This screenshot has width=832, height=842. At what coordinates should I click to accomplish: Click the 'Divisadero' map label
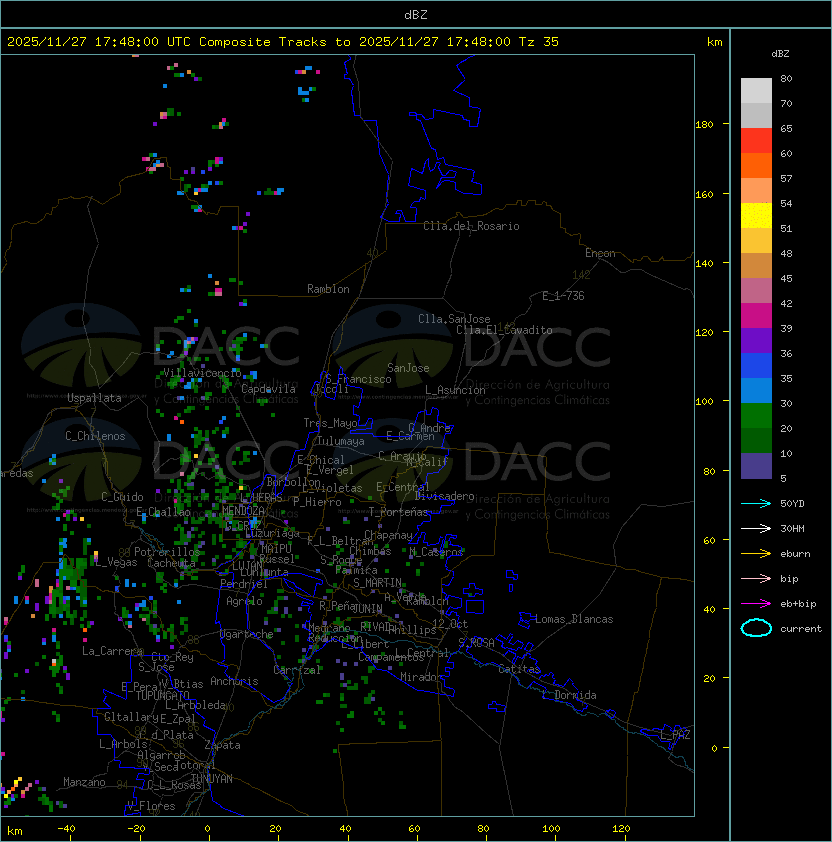444,496
